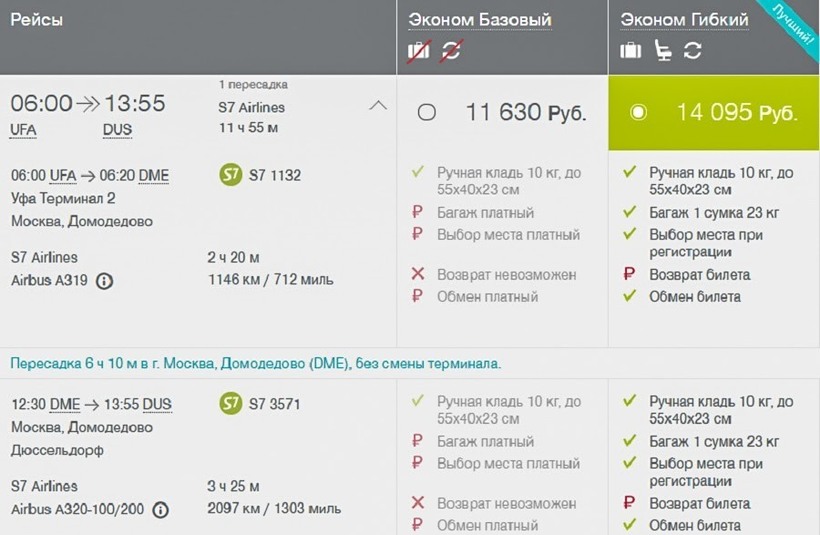Image resolution: width=820 pixels, height=535 pixels.
Task: Click the seat selection icon under Эконом Гибкий
Action: coord(662,51)
